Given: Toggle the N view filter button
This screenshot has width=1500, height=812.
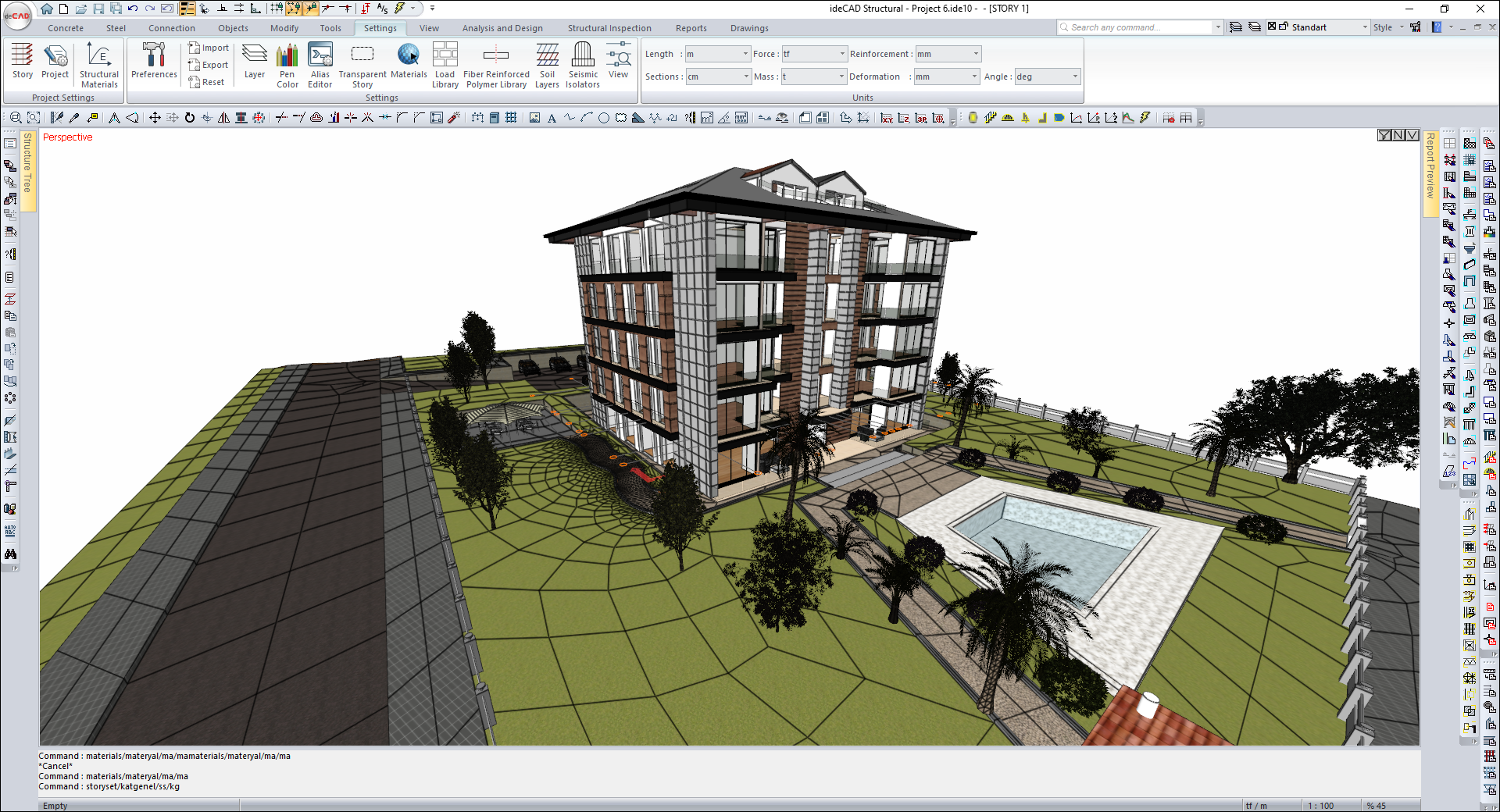Looking at the screenshot, I should [x=1398, y=136].
